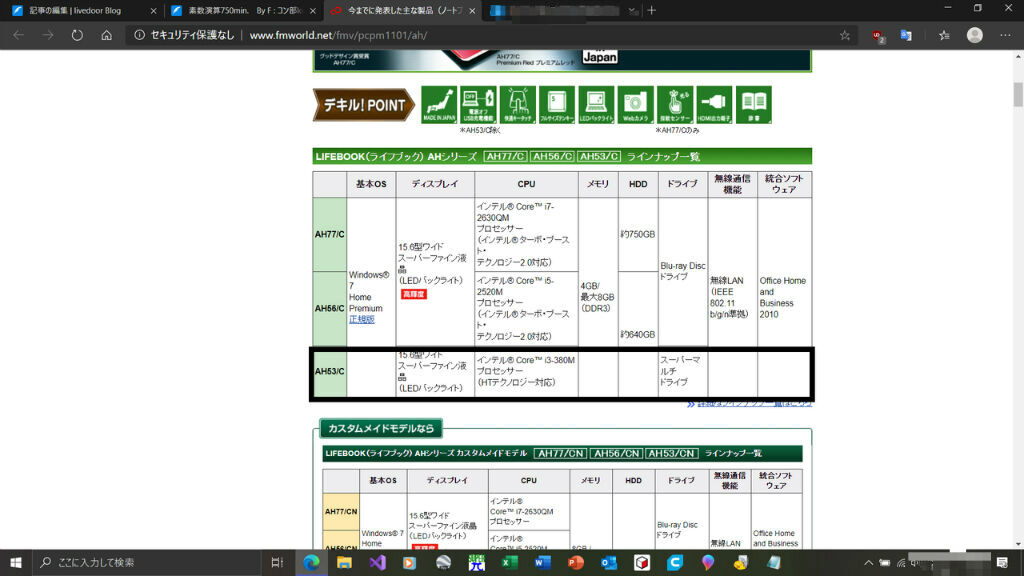View site security info icon

point(139,35)
